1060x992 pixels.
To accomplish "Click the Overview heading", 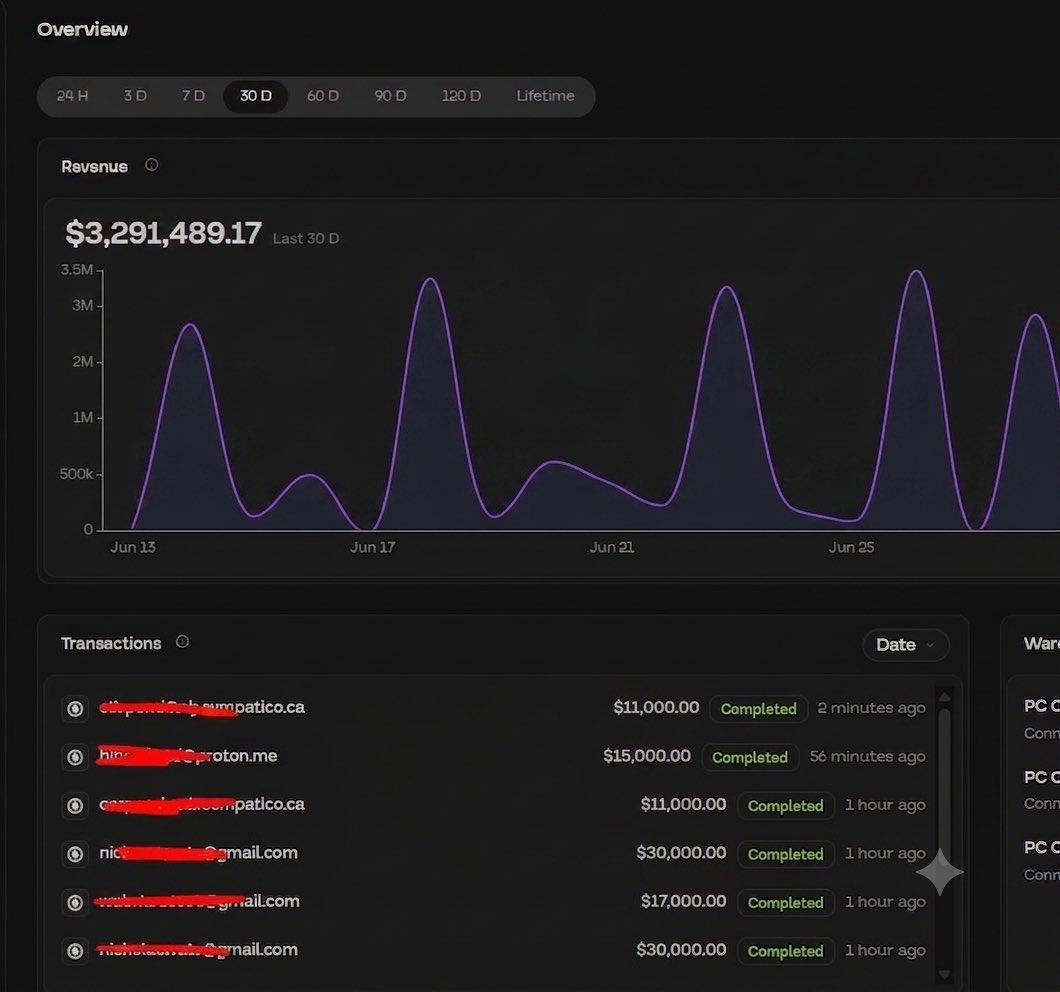I will coord(82,30).
